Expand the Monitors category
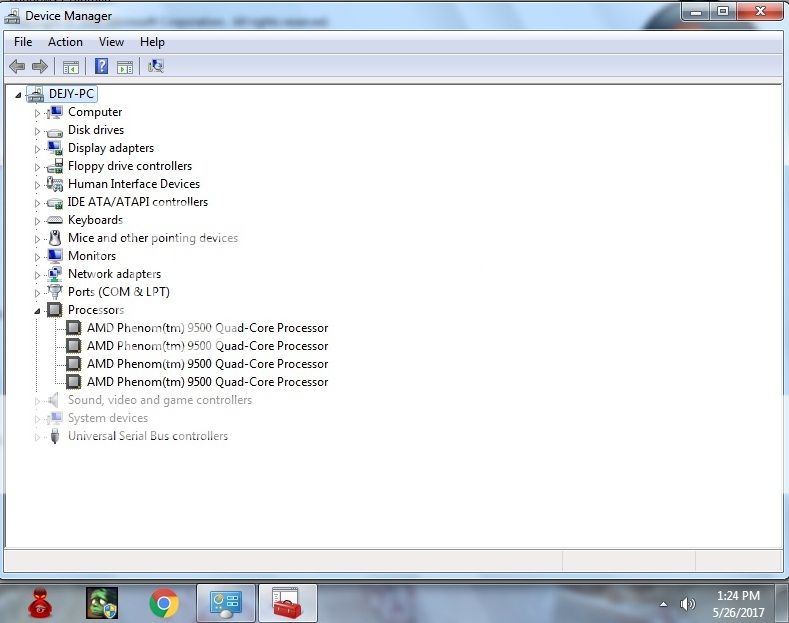The image size is (789, 623). 37,257
